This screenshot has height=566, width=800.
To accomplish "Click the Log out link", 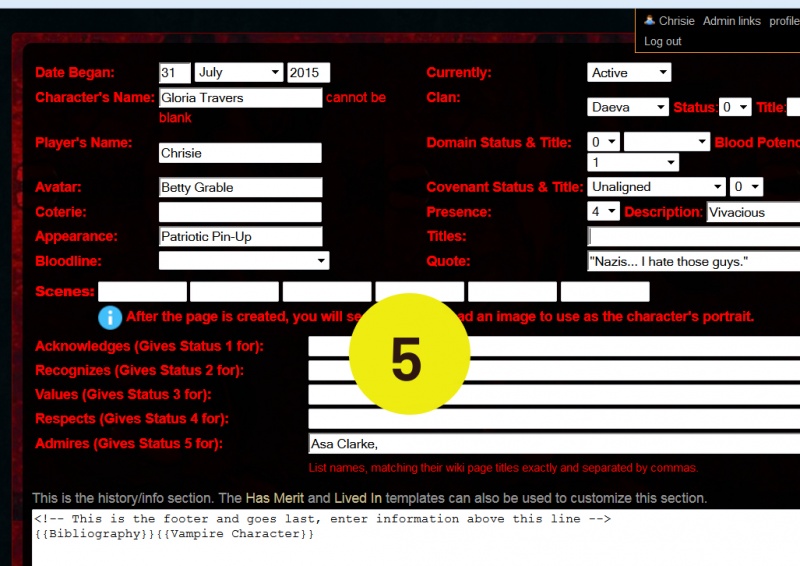I will coord(662,41).
